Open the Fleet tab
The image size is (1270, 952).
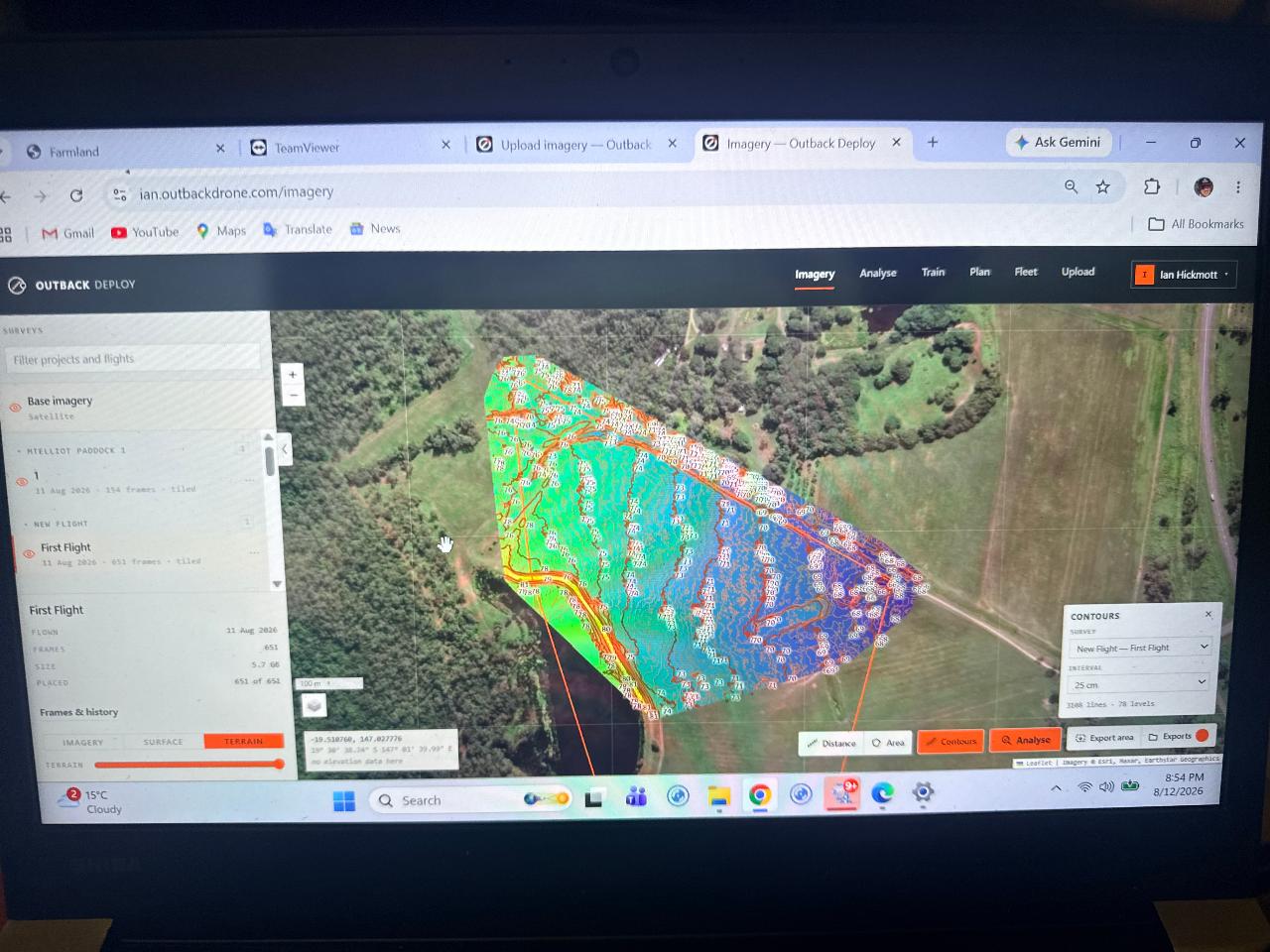point(1026,272)
